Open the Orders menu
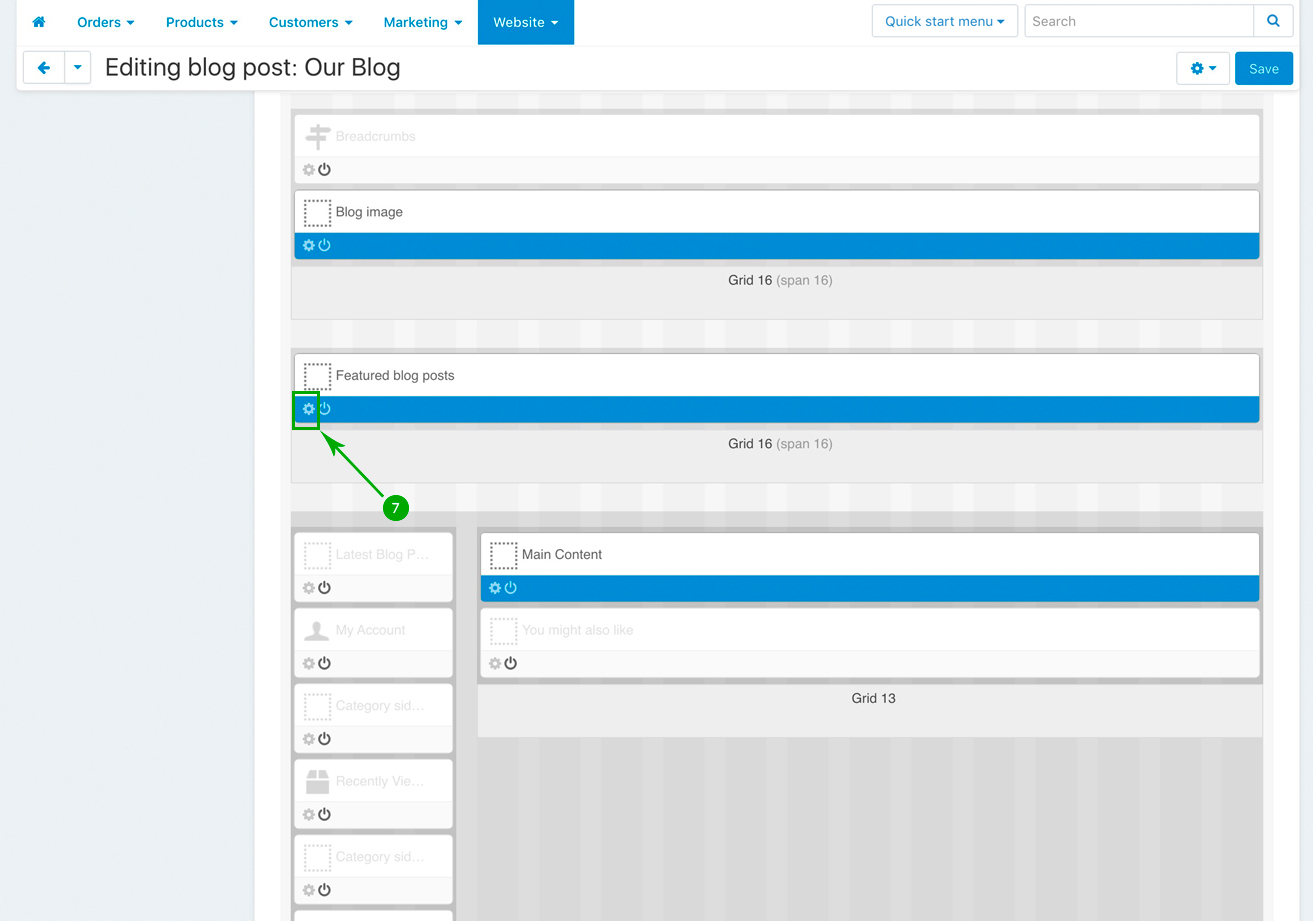This screenshot has width=1313, height=921. [105, 22]
